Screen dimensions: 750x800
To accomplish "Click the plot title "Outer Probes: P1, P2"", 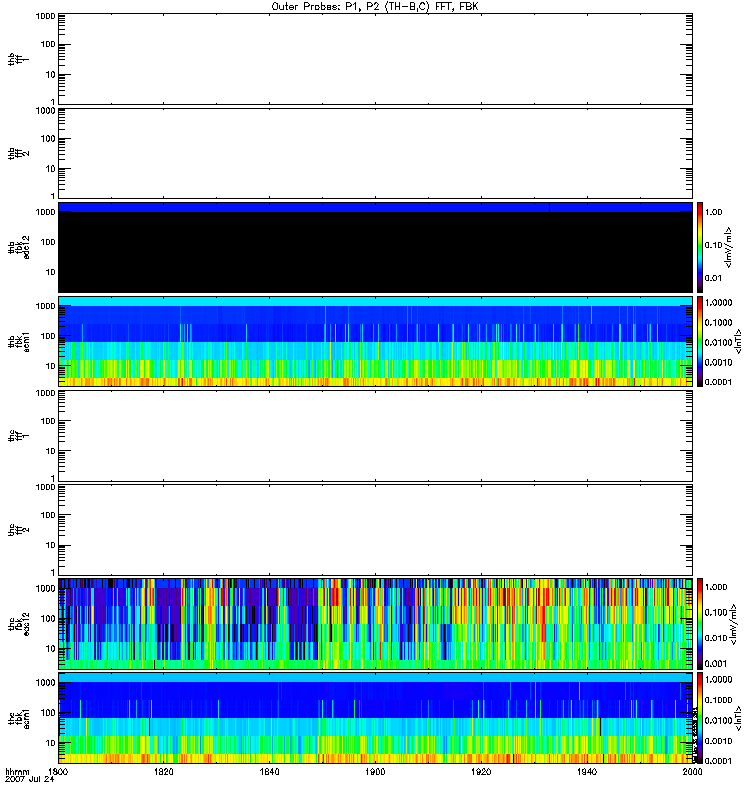I will [374, 6].
